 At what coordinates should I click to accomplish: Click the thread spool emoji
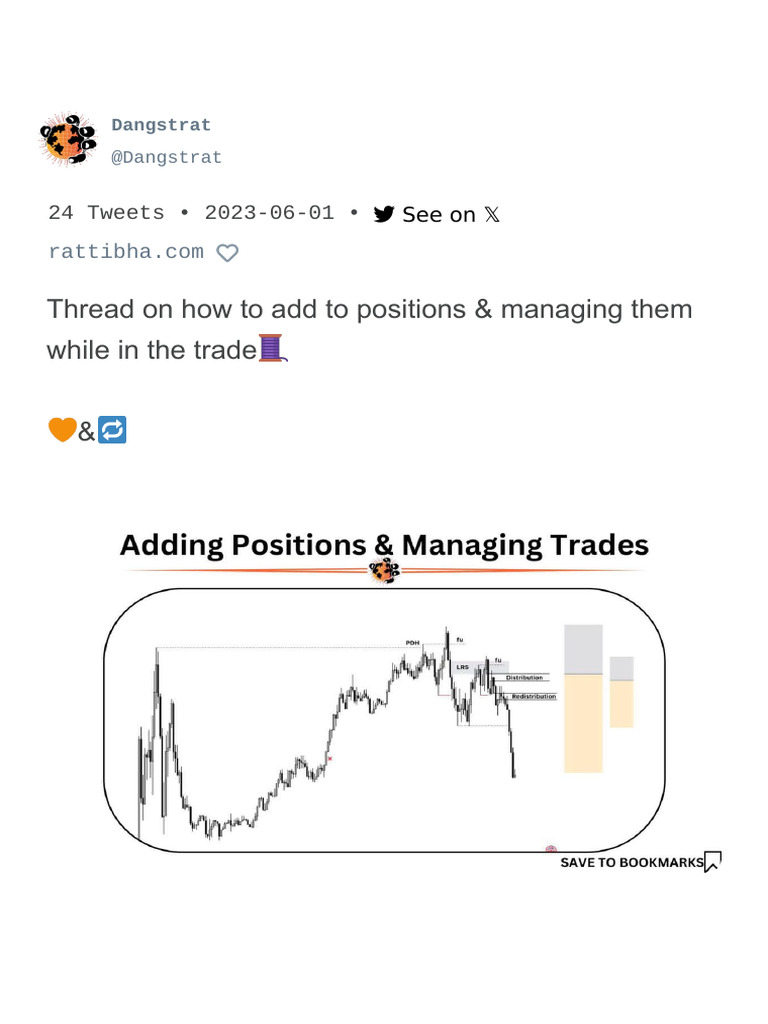(273, 350)
